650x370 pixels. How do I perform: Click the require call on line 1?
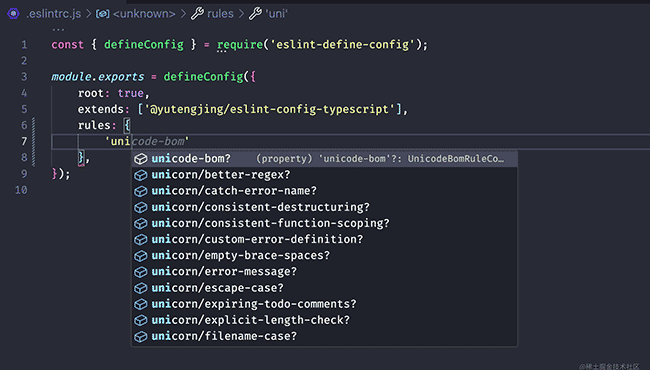(x=240, y=45)
